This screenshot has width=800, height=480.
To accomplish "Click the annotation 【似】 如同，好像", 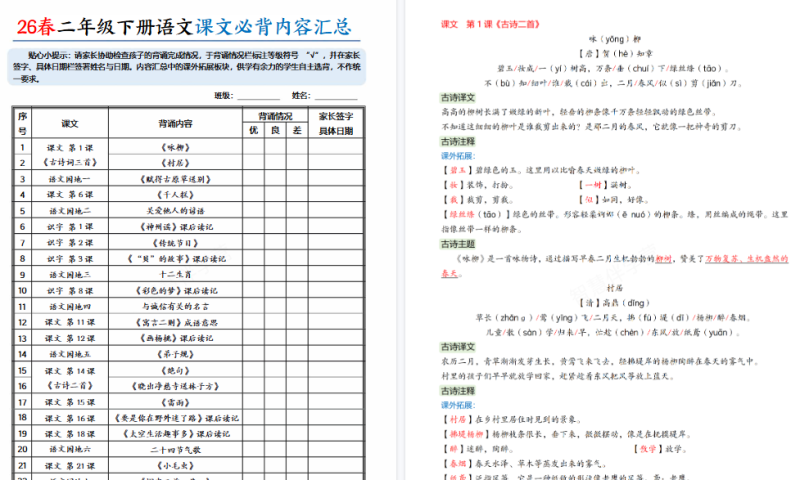I will 613,199.
